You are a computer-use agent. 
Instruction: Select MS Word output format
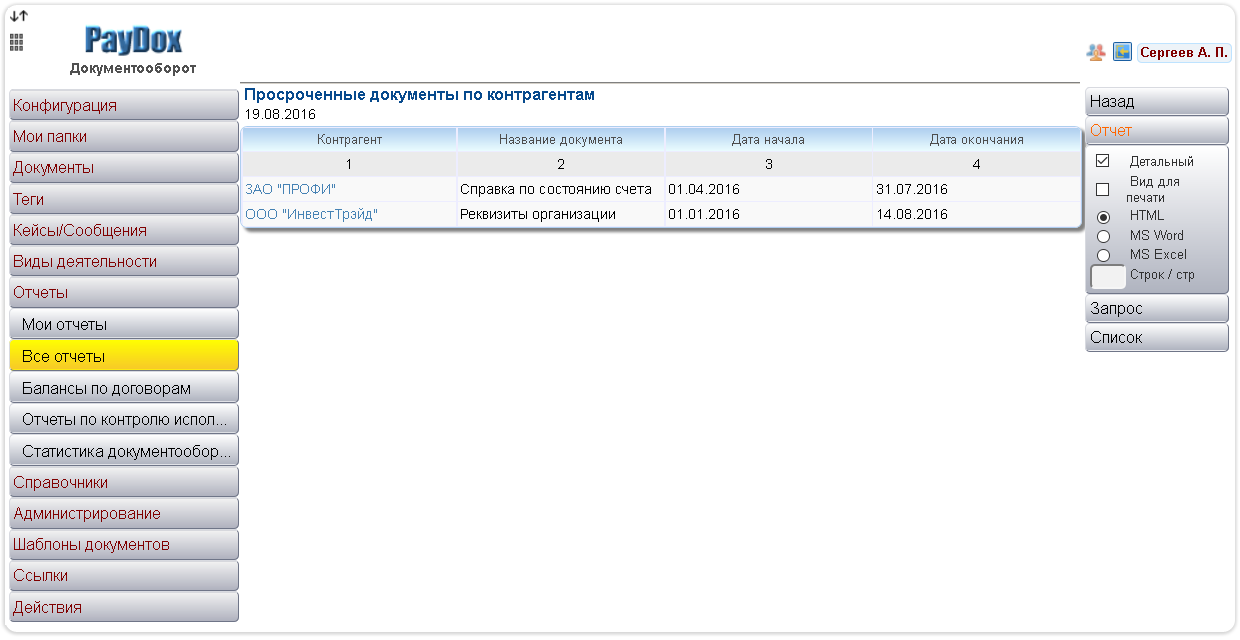pyautogui.click(x=1103, y=236)
